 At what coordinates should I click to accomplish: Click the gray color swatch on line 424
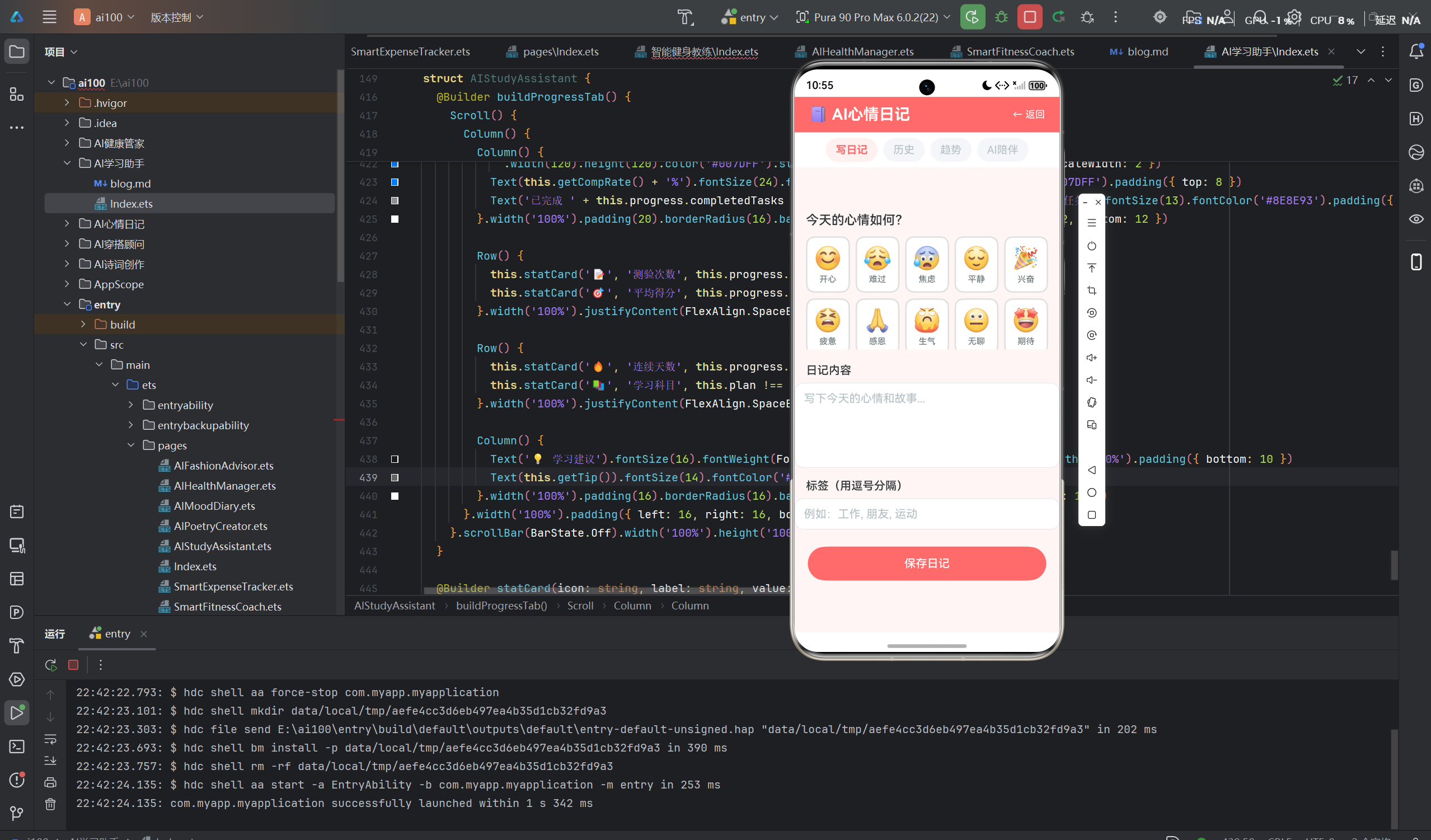[x=395, y=200]
